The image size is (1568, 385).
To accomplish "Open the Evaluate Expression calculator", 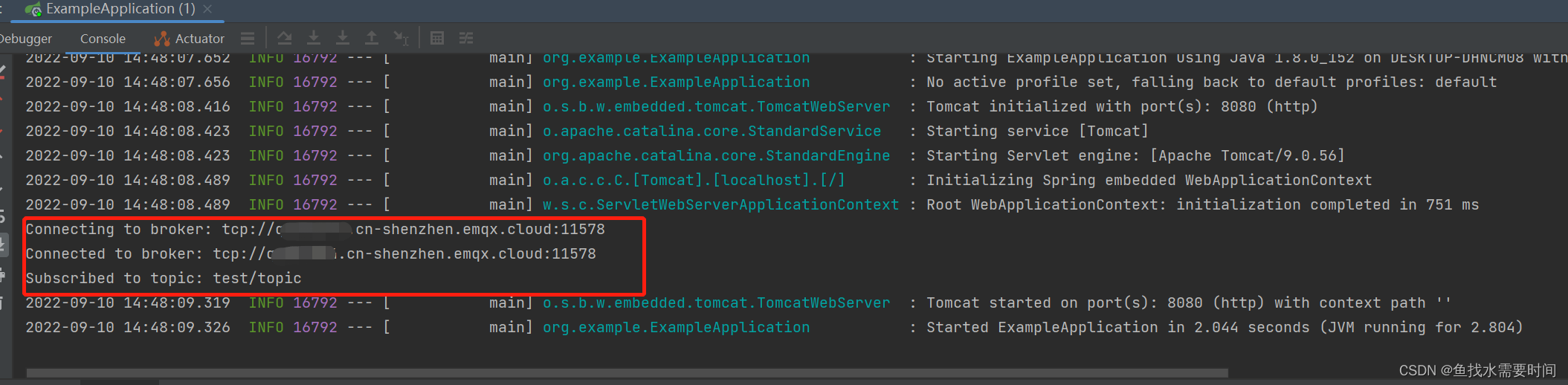I will click(x=437, y=38).
